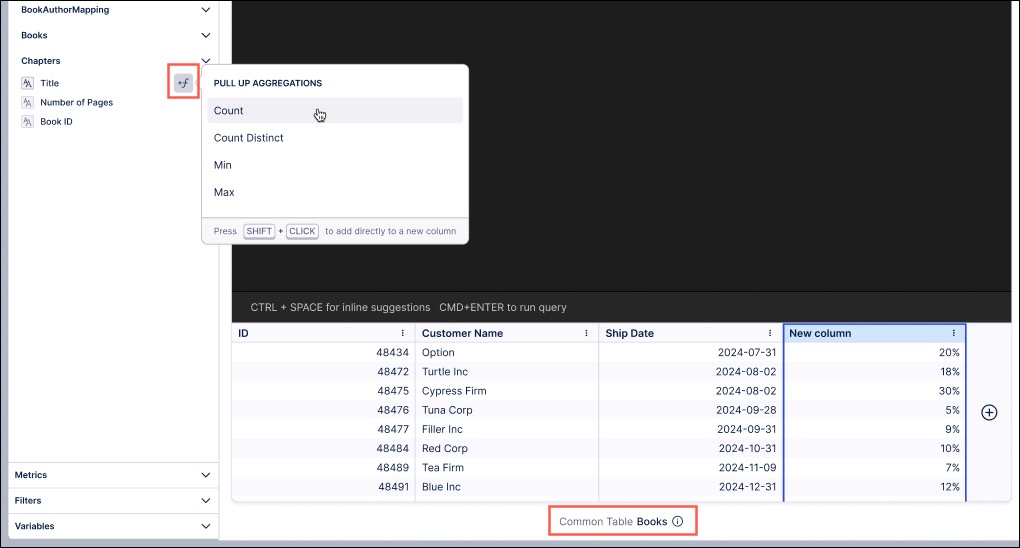Click the function icon next to Title
Screen dimensions: 1020x548
click(183, 83)
